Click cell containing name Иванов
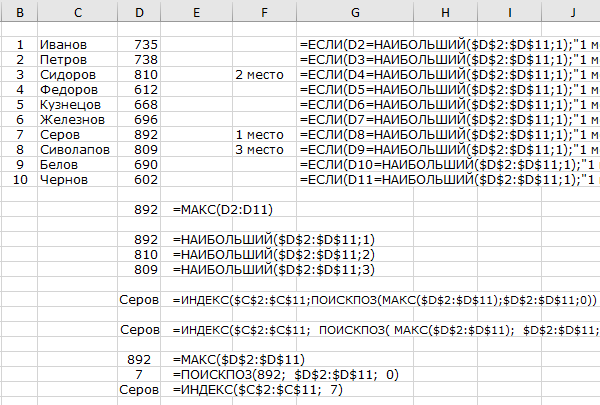The image size is (600, 405). coord(62,45)
